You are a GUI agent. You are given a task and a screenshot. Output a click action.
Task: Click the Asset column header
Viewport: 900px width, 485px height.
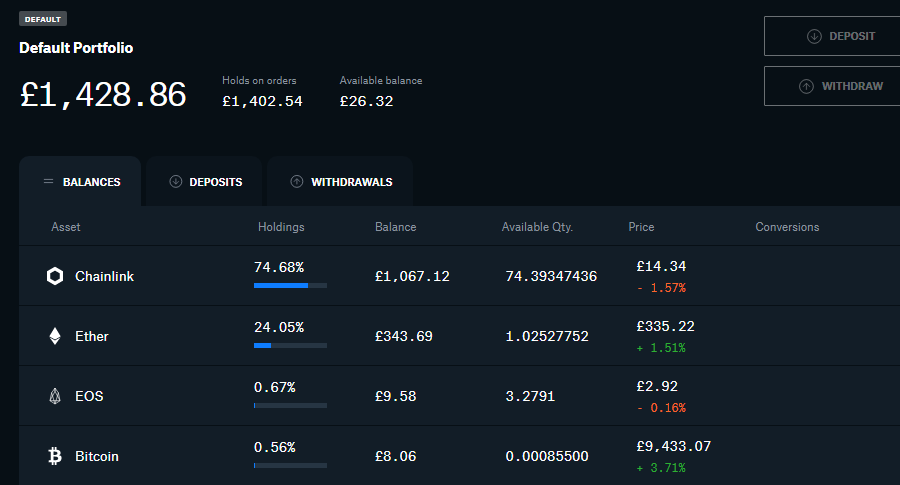[65, 227]
